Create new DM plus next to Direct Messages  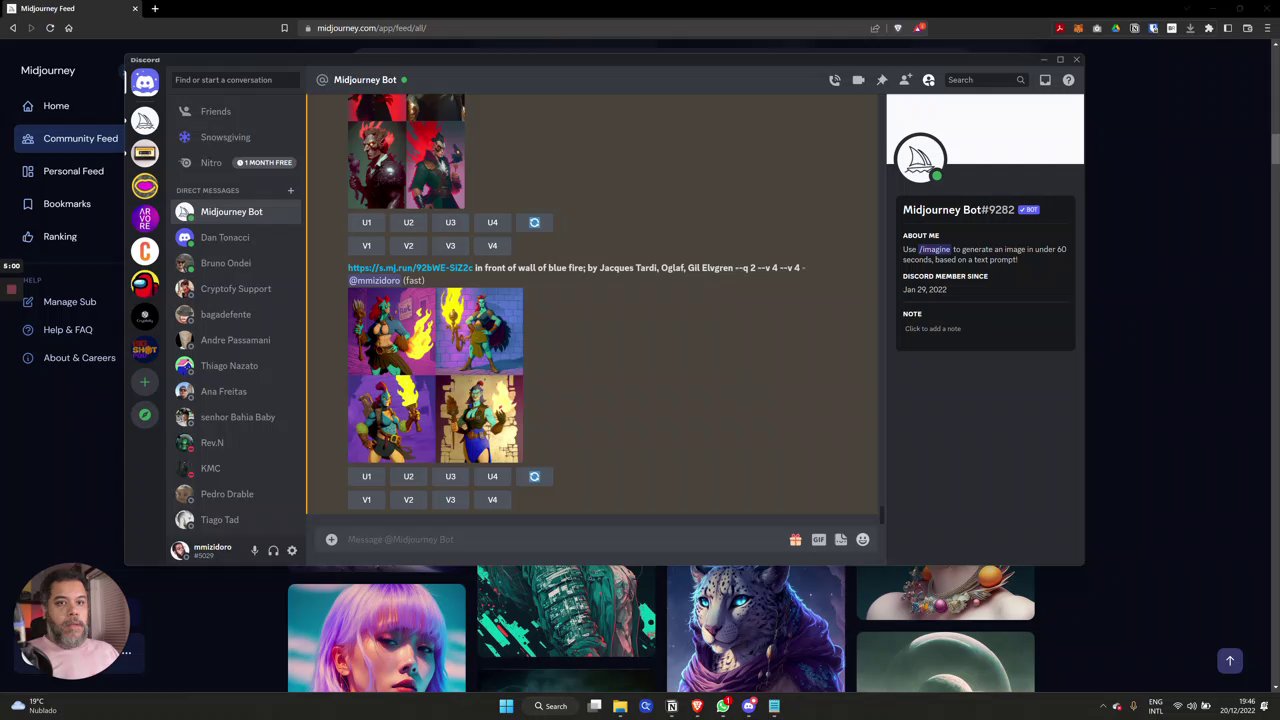tap(291, 190)
